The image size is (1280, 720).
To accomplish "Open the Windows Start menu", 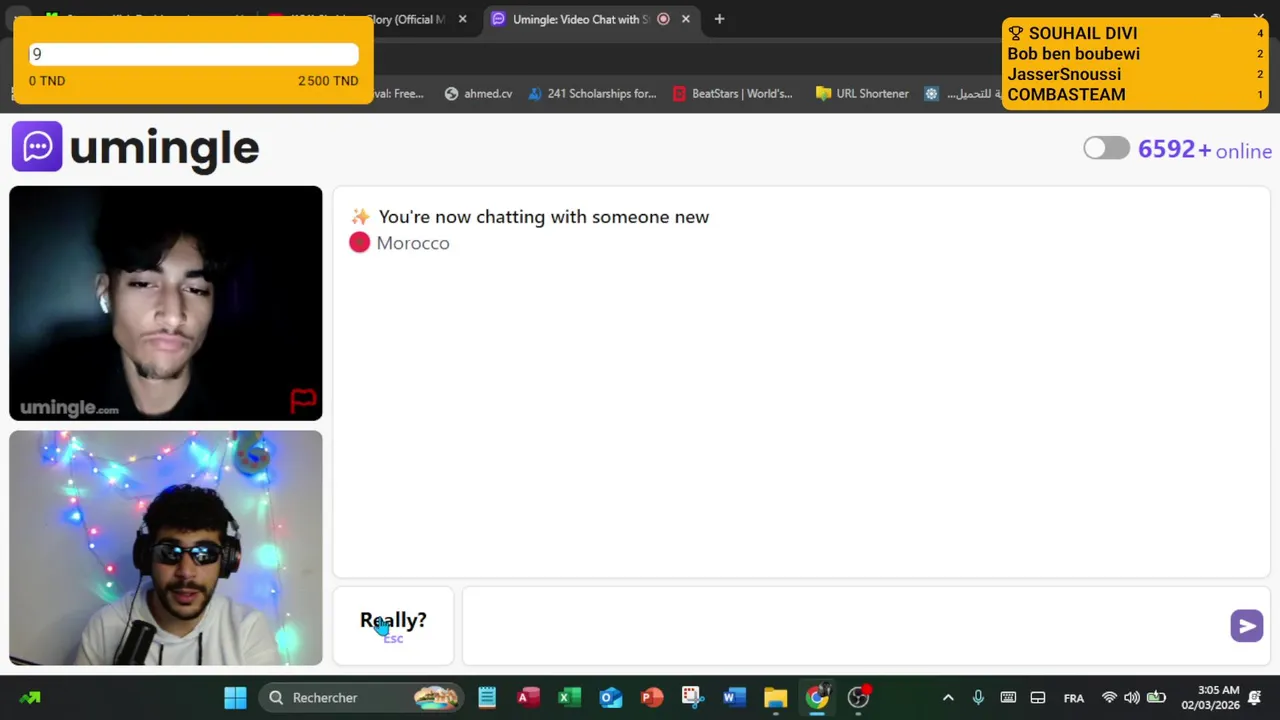I will [x=235, y=698].
